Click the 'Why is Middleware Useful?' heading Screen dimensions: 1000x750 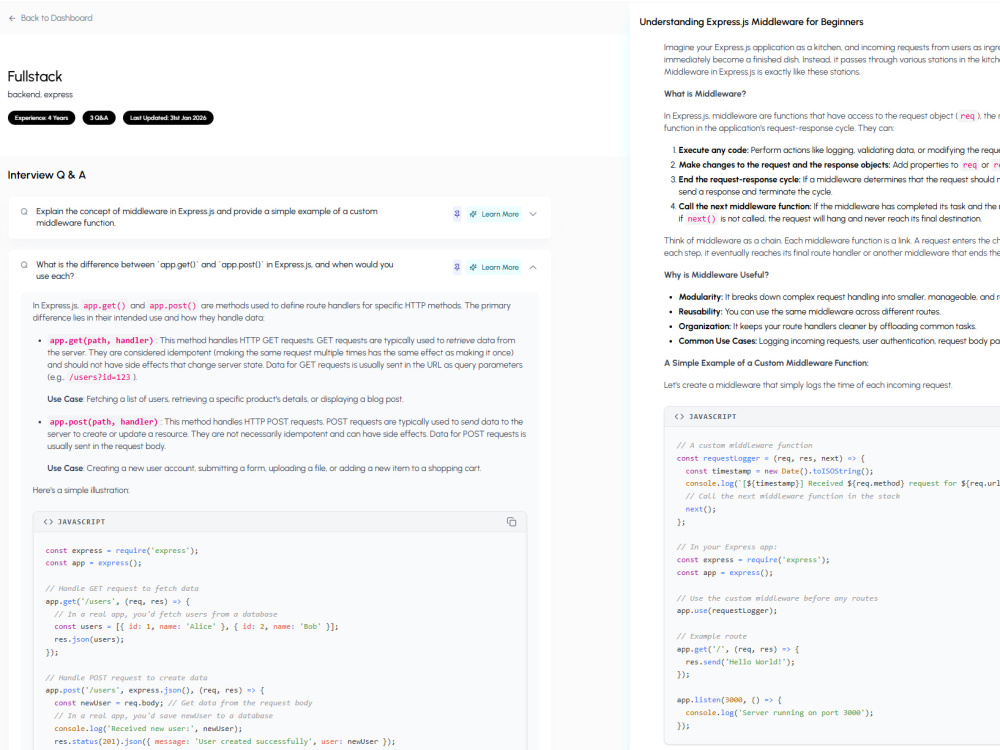716,275
